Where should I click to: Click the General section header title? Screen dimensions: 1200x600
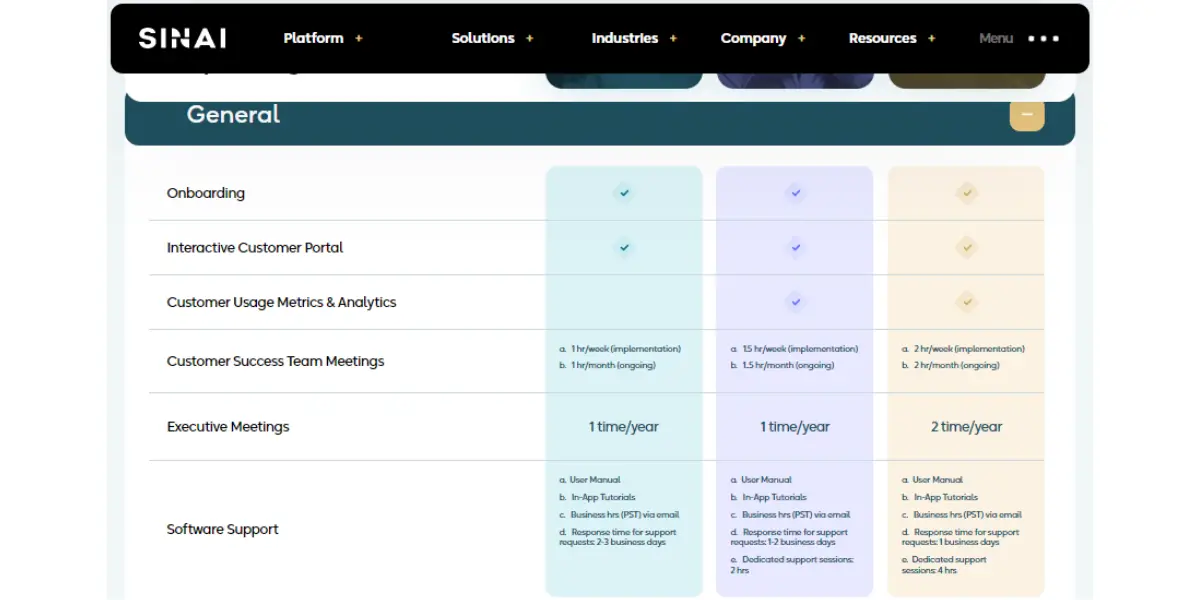[233, 114]
